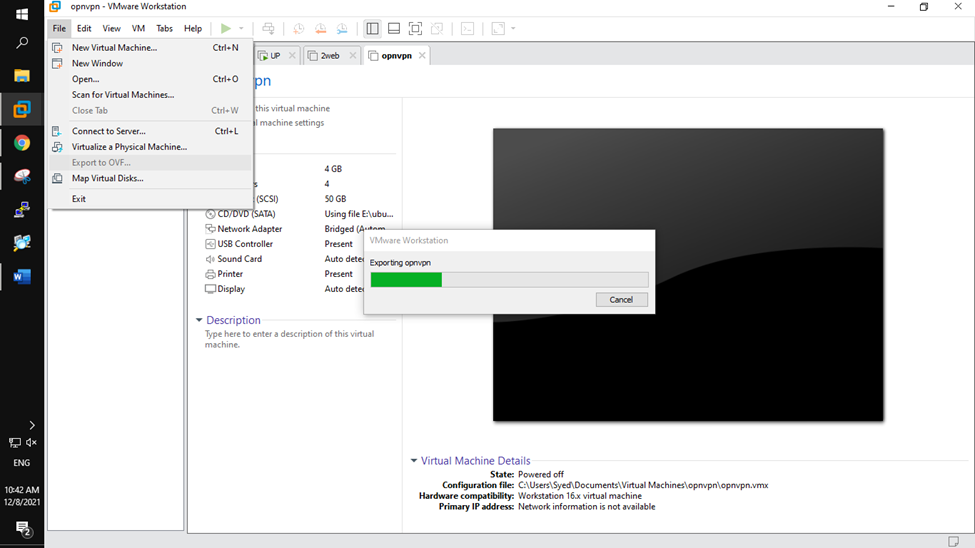Collapse the Description section
This screenshot has width=975, height=548.
coord(199,320)
